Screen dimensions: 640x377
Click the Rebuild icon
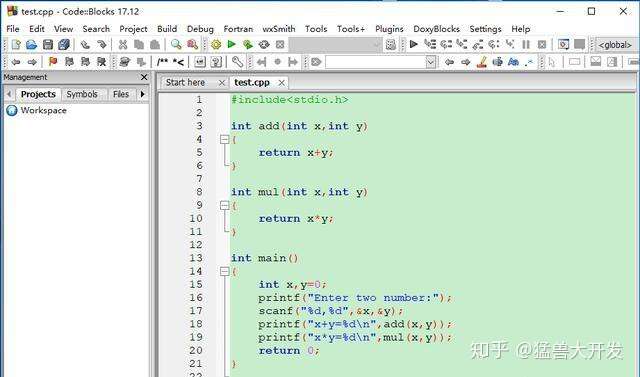pyautogui.click(x=264, y=44)
